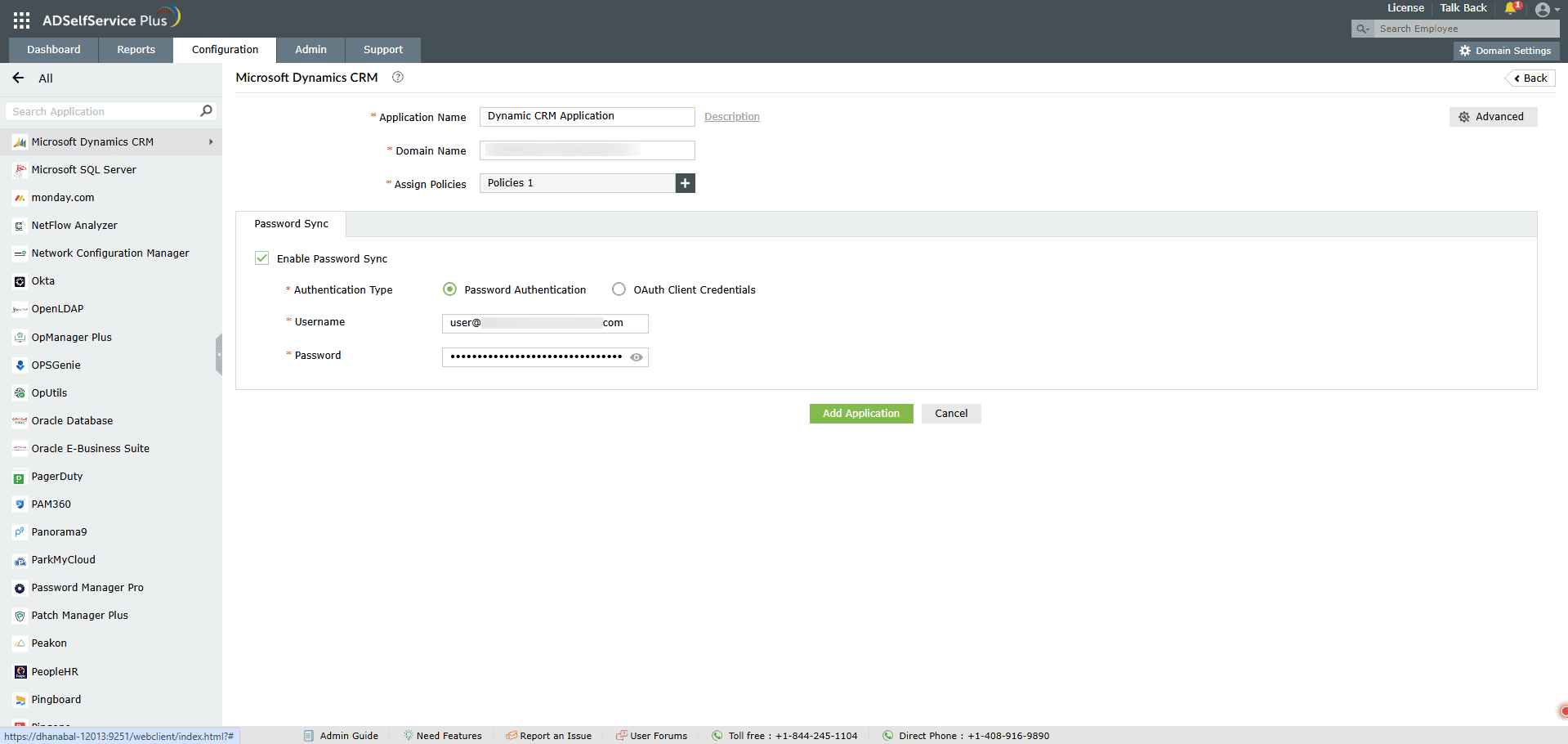
Task: Switch to the Password Sync tab
Action: tap(290, 223)
